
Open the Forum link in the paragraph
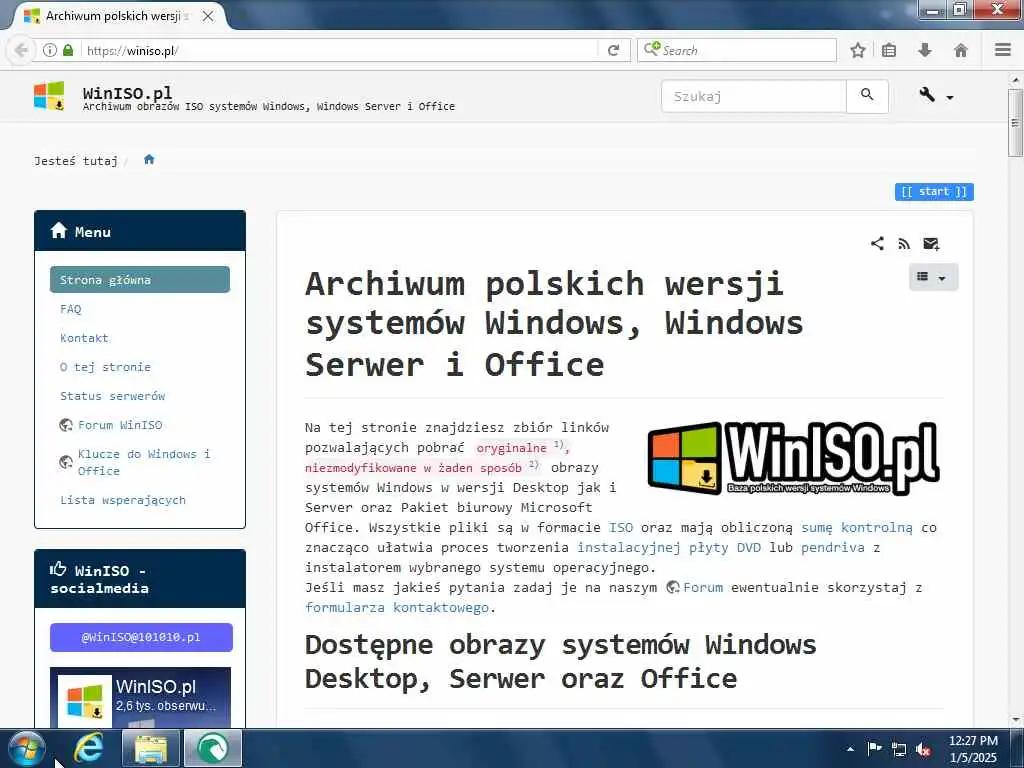(703, 588)
